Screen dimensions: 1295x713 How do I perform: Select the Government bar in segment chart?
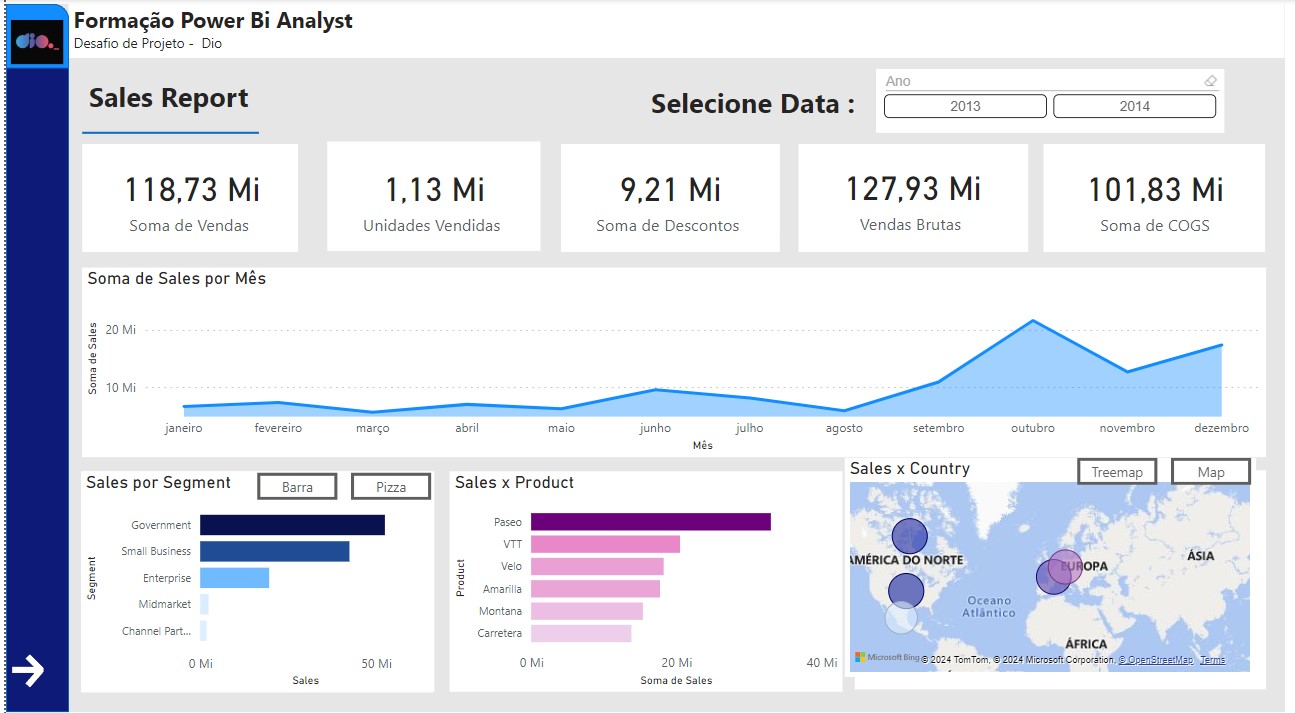tap(292, 525)
